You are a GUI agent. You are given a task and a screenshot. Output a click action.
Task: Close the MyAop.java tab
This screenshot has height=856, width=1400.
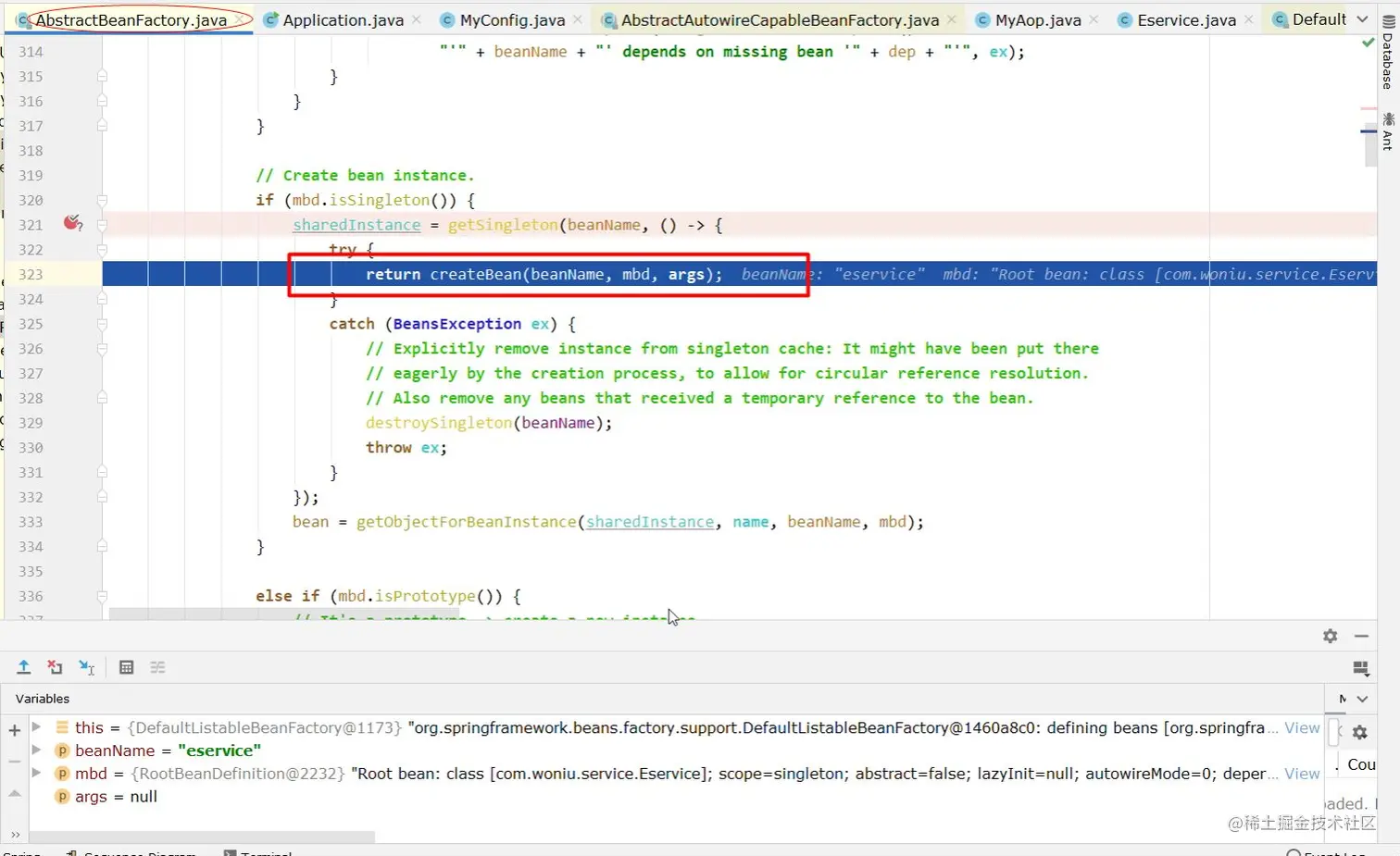point(1094,19)
